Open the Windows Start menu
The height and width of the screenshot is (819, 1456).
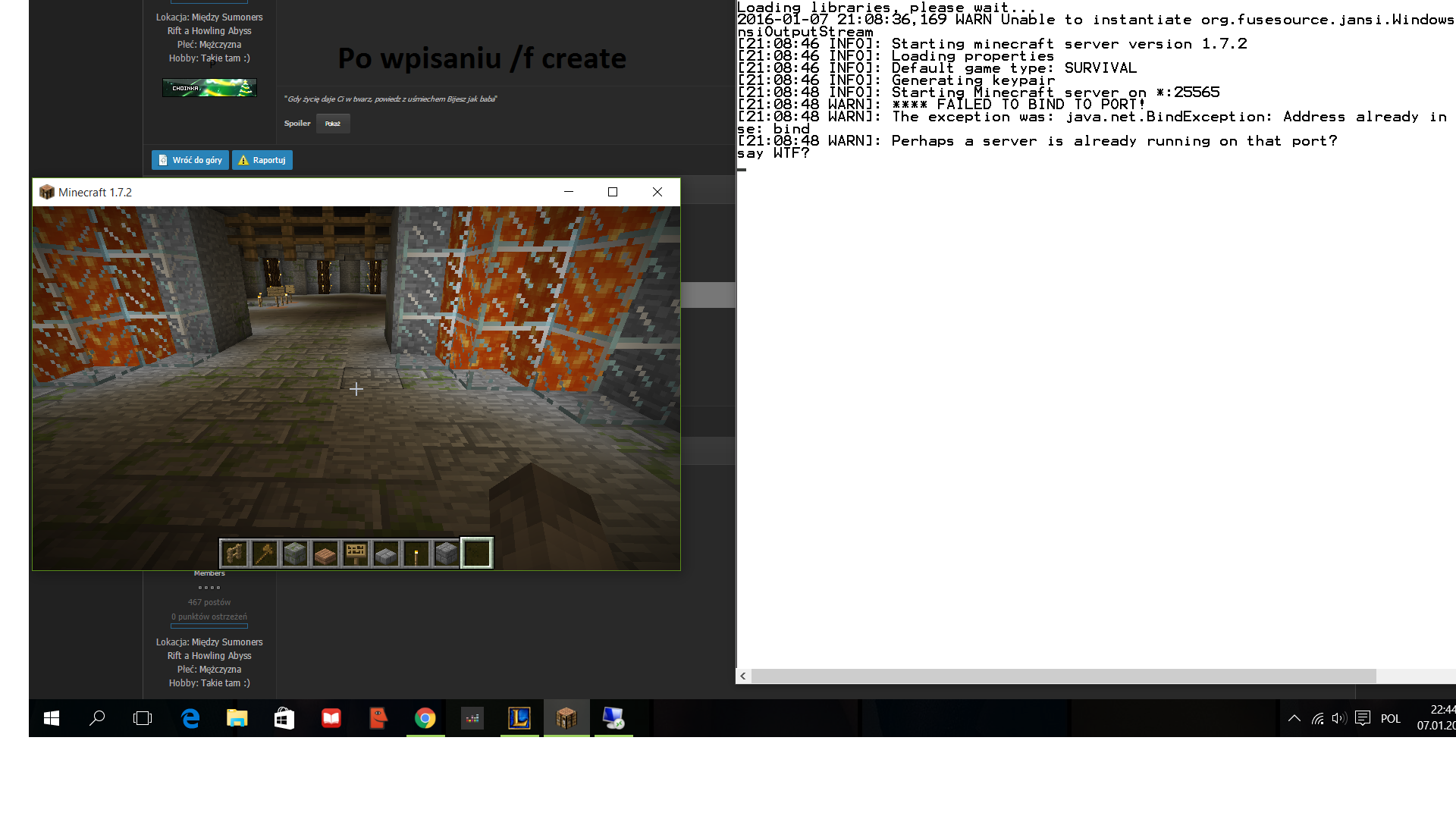point(52,718)
